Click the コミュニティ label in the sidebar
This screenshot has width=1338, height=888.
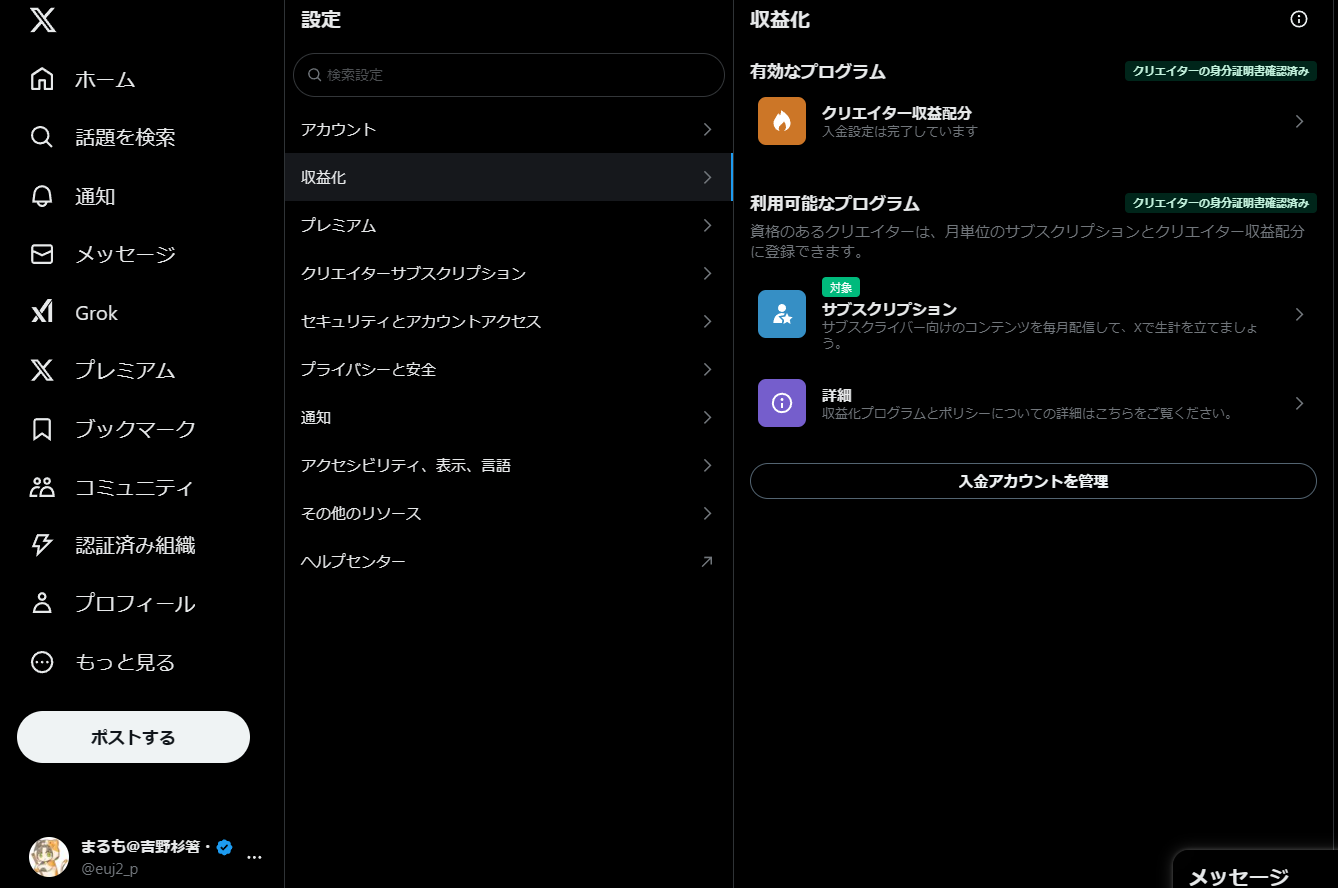pyautogui.click(x=134, y=488)
